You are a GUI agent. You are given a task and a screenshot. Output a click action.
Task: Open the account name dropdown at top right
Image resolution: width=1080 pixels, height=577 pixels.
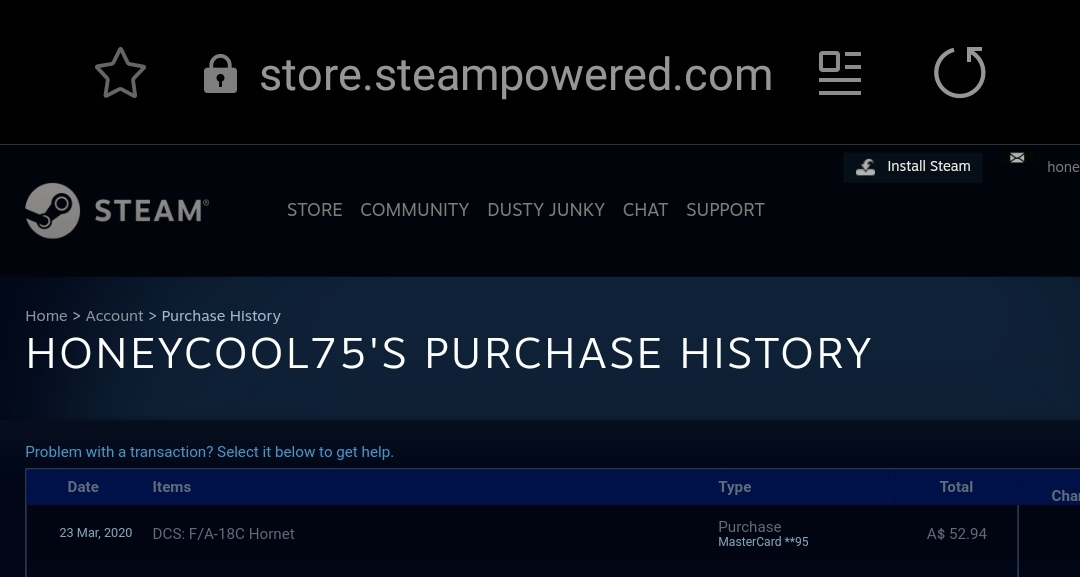1063,167
